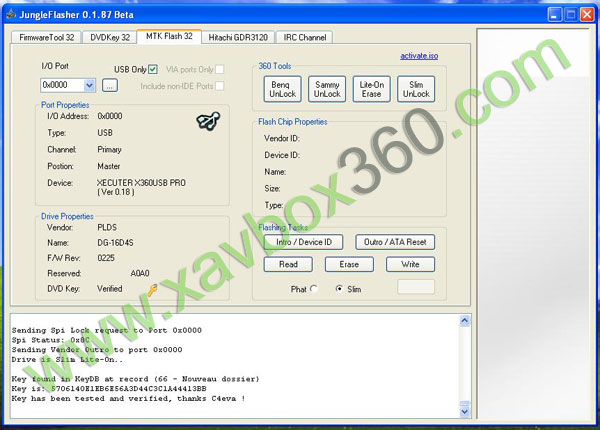Click the disabled empty button beside the Slim radio

pyautogui.click(x=416, y=287)
